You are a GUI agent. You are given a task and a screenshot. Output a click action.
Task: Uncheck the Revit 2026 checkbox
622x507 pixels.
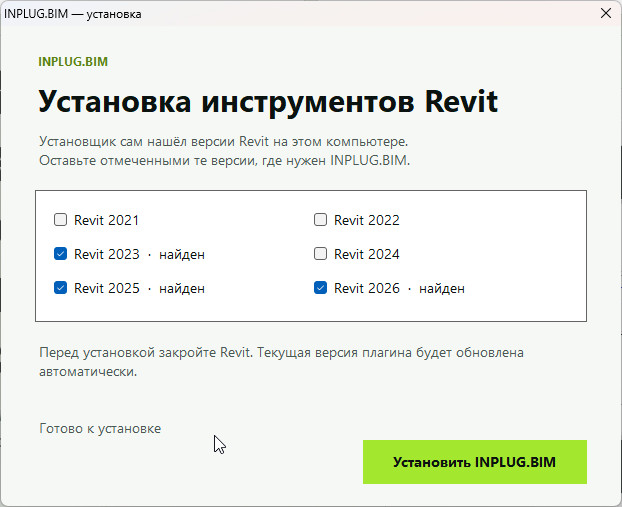(321, 288)
